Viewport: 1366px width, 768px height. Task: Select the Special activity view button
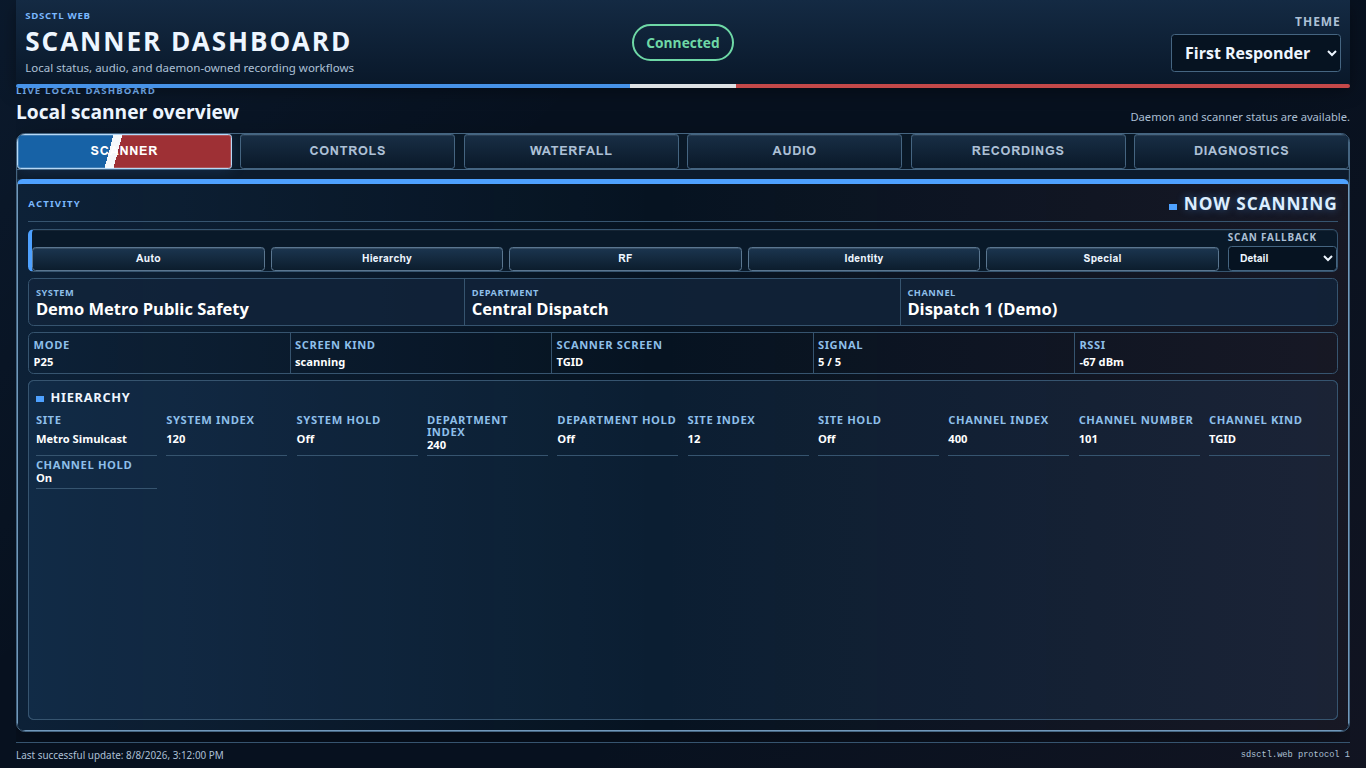[1102, 259]
